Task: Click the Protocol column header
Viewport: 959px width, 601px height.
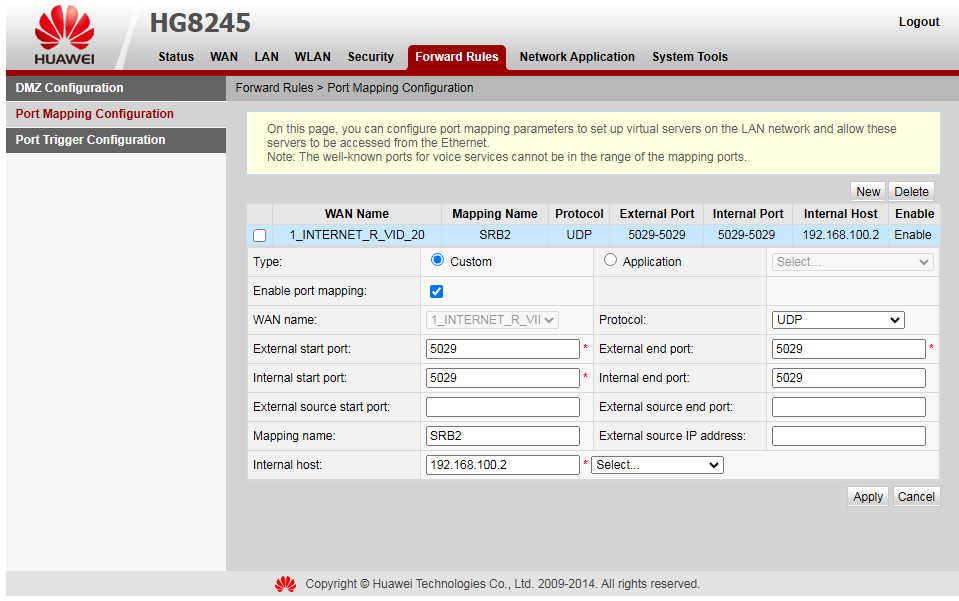Action: (579, 214)
